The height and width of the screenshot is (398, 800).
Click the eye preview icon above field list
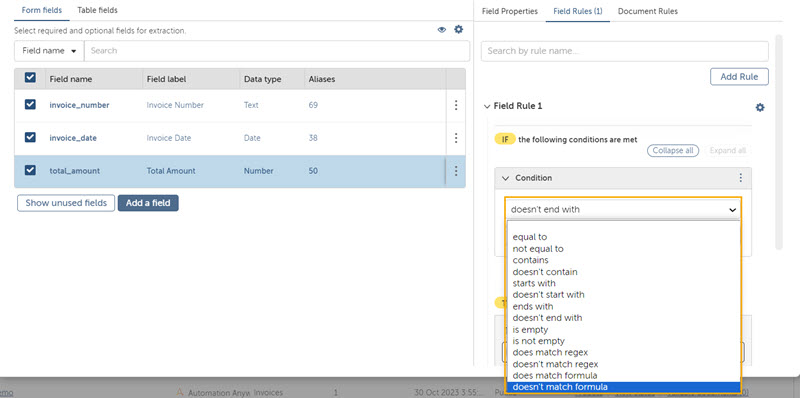coord(442,30)
